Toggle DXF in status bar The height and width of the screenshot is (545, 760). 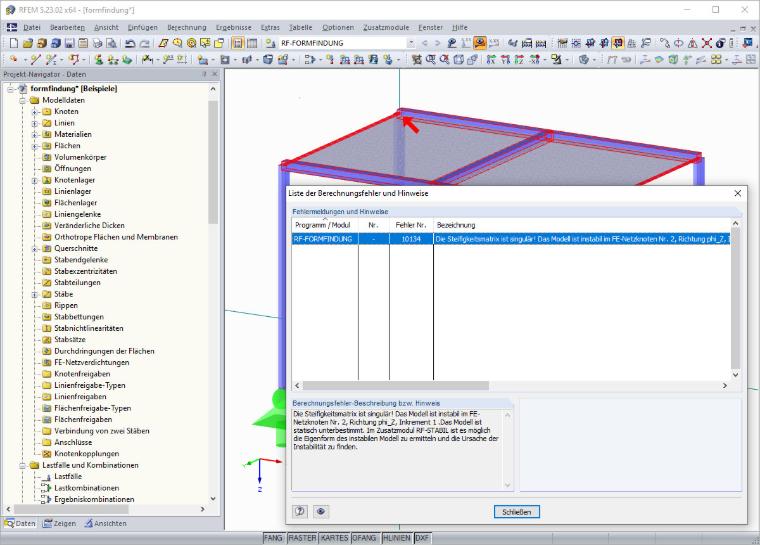pyautogui.click(x=422, y=538)
